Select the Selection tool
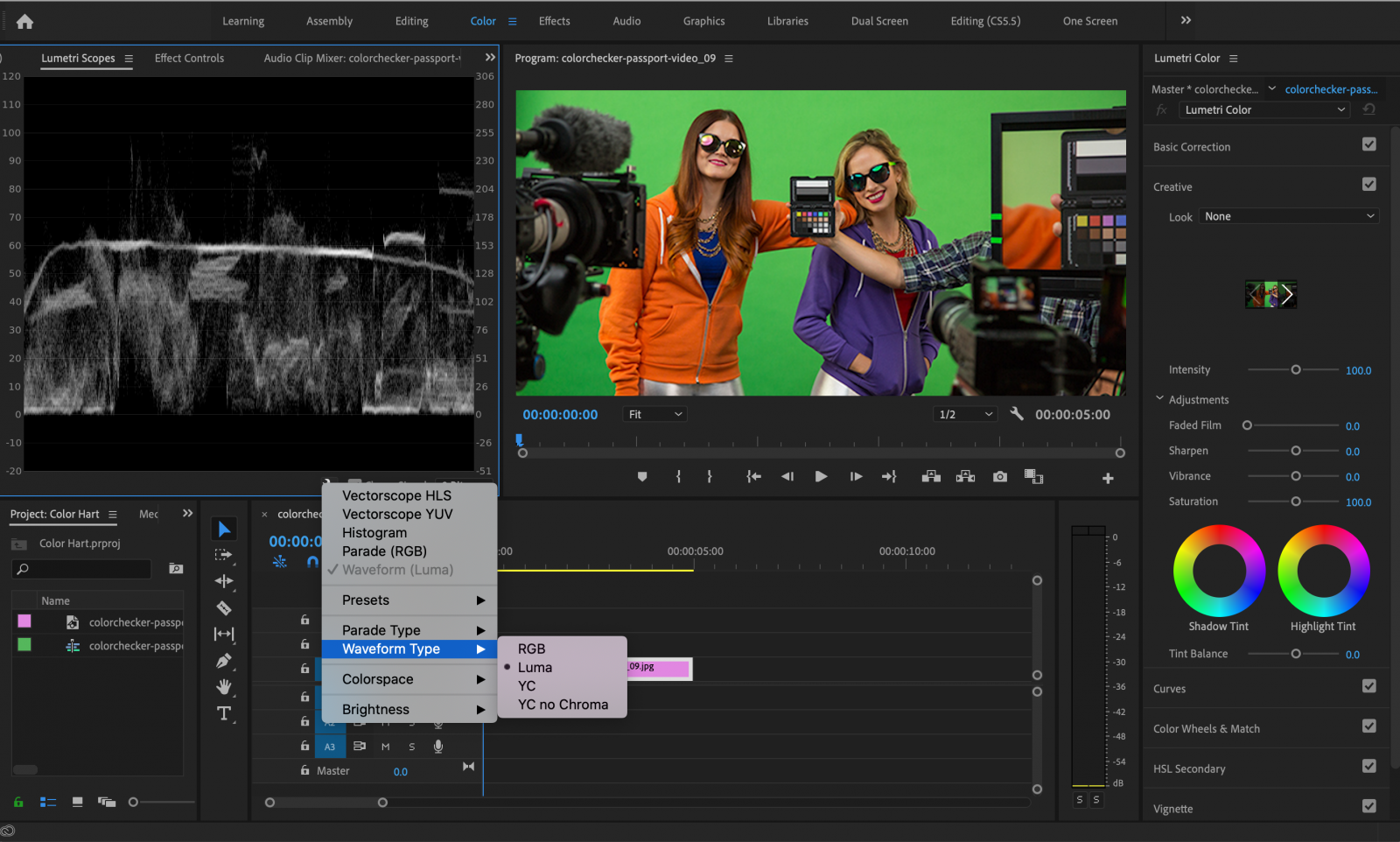The width and height of the screenshot is (1400, 842). click(224, 528)
